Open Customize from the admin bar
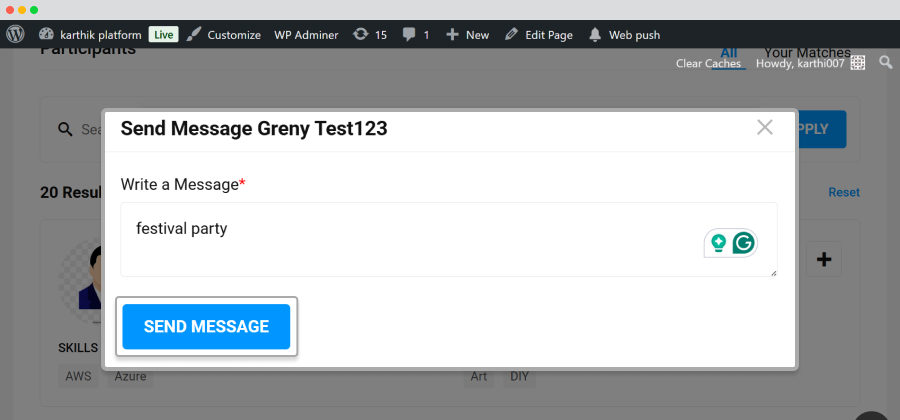 click(x=224, y=35)
